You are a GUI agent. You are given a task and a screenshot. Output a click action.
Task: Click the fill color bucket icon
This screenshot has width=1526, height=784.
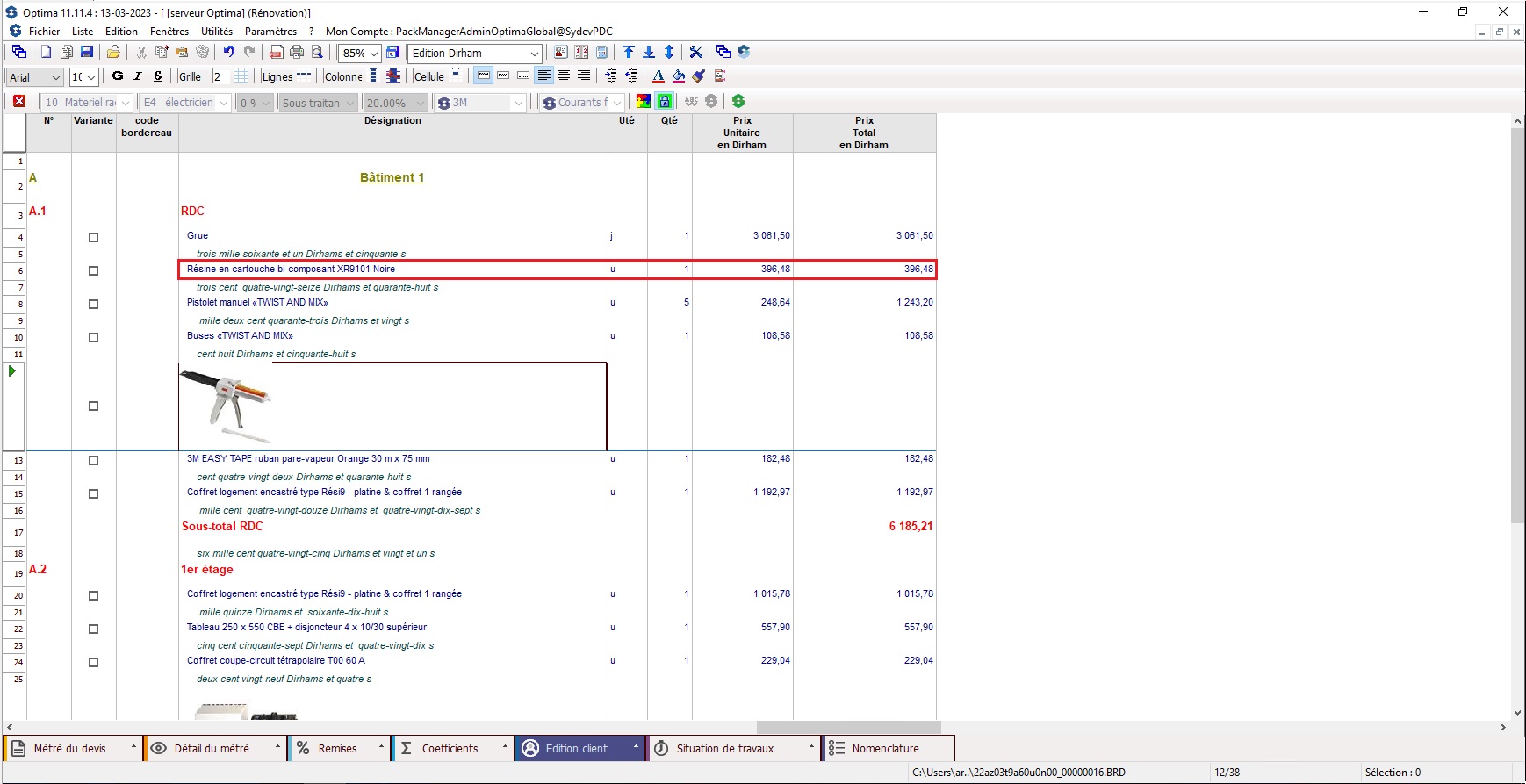[x=679, y=76]
